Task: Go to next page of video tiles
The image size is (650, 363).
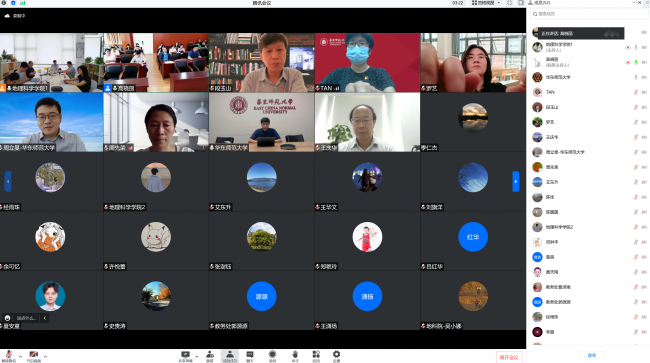Action: [516, 182]
